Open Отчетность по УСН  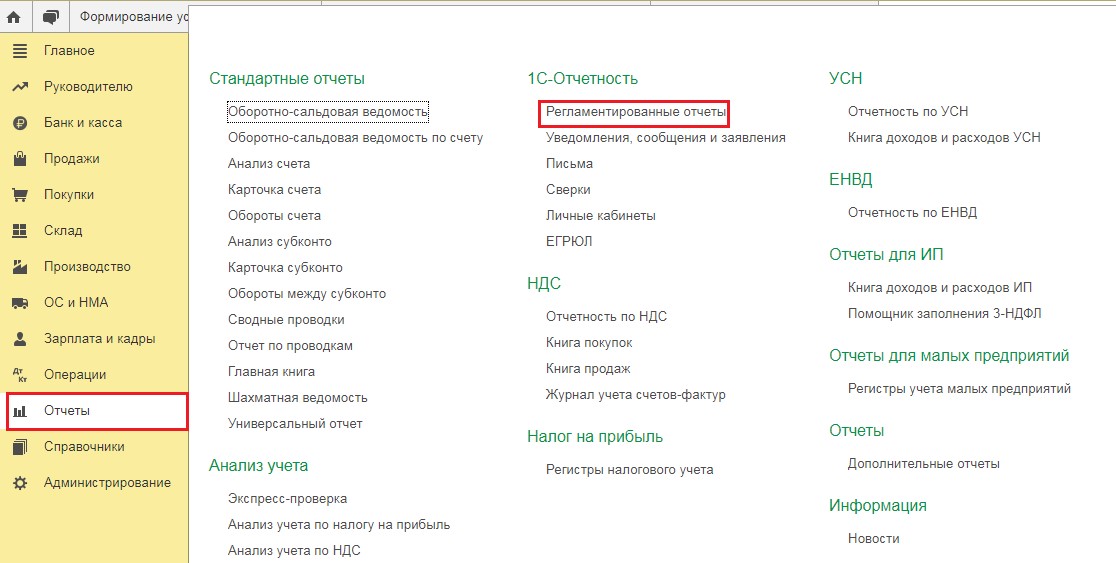pyautogui.click(x=908, y=112)
